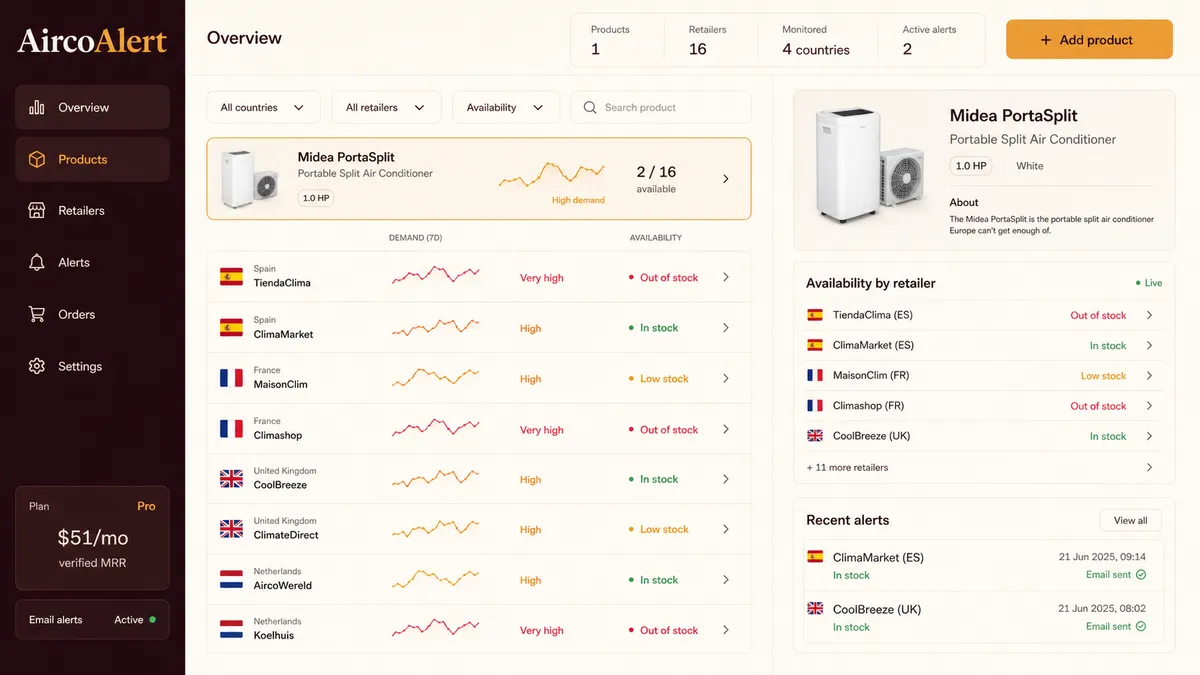
Task: Click the Netherlands flag beside AircoWereld
Action: [231, 579]
